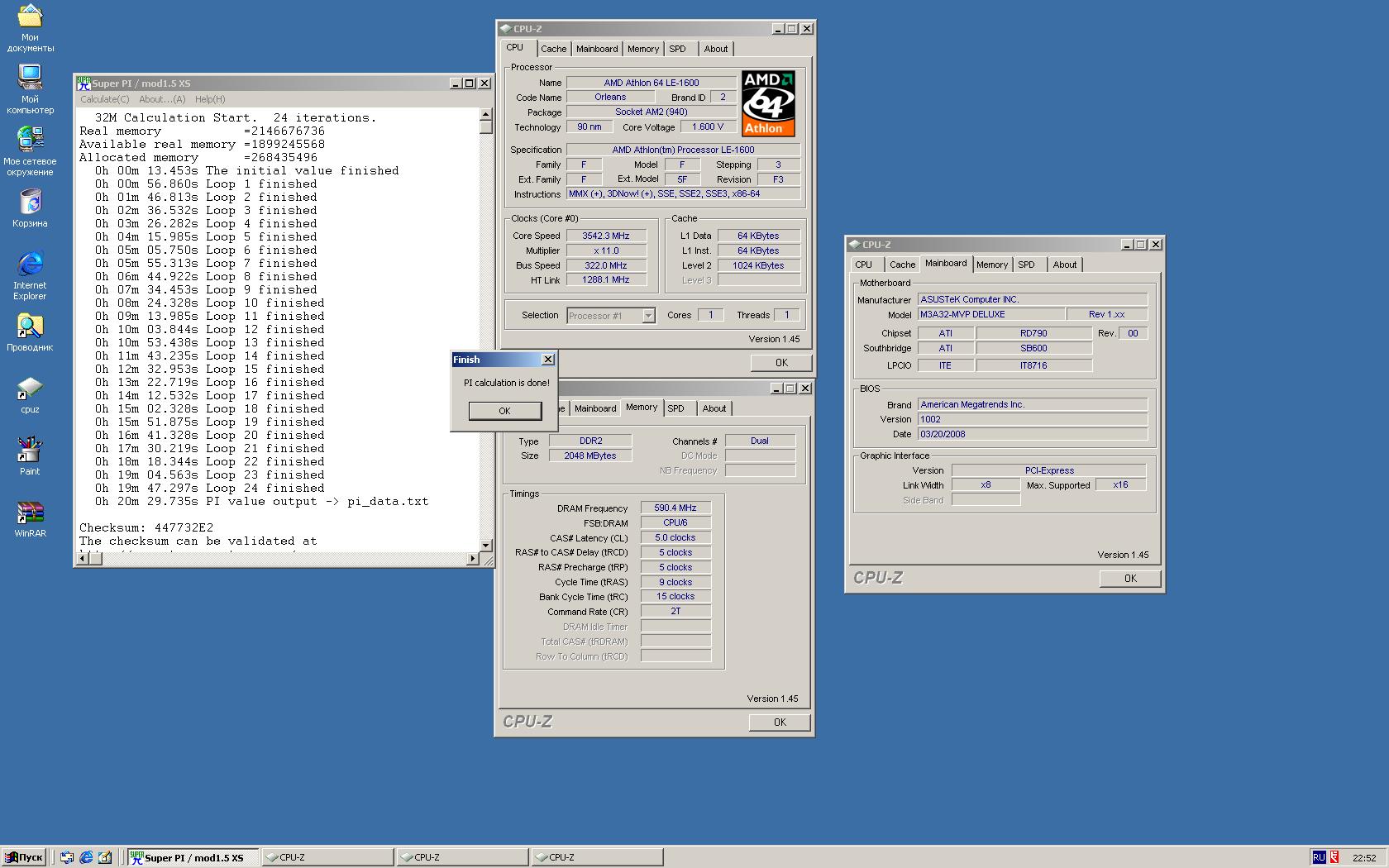Open About tab in the Memory CPU-Z window
The width and height of the screenshot is (1389, 868).
(714, 408)
